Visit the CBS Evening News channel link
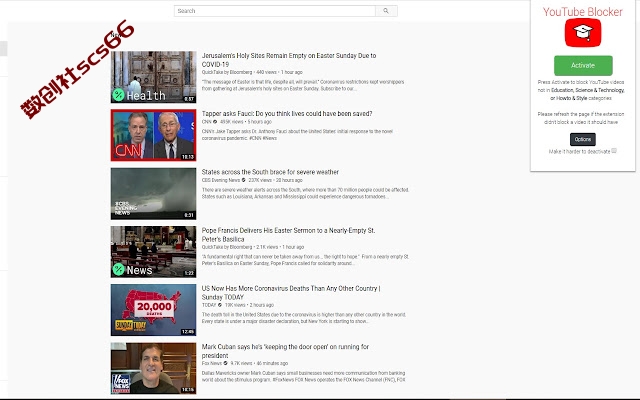 [221, 180]
